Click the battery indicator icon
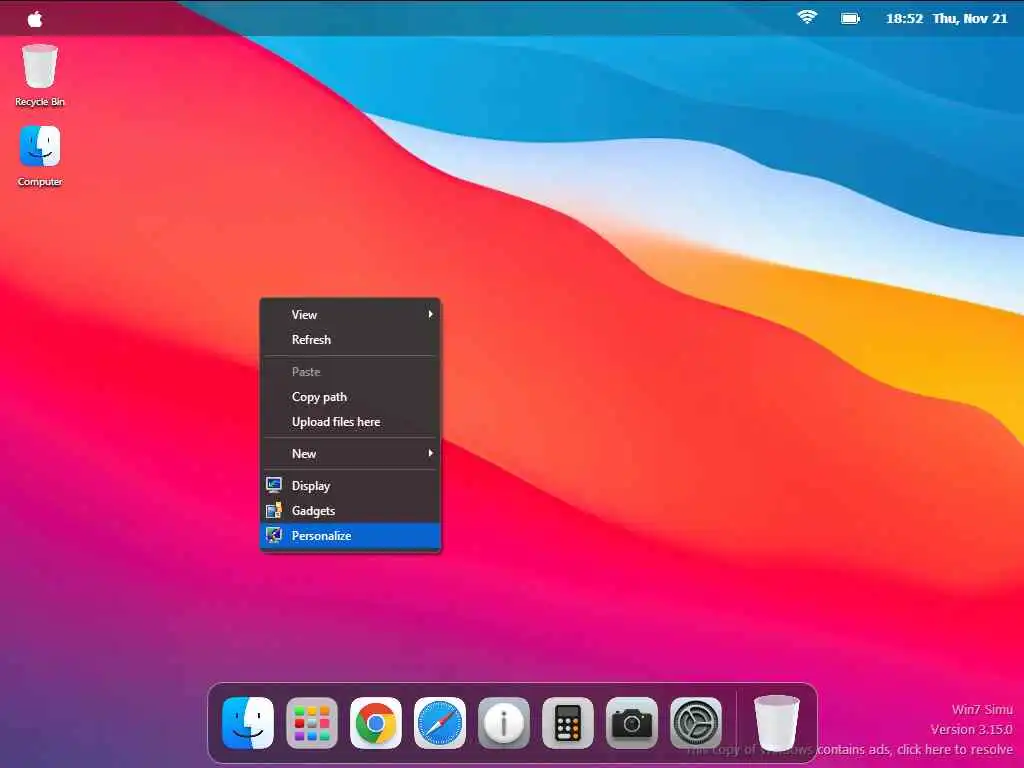 pyautogui.click(x=850, y=18)
